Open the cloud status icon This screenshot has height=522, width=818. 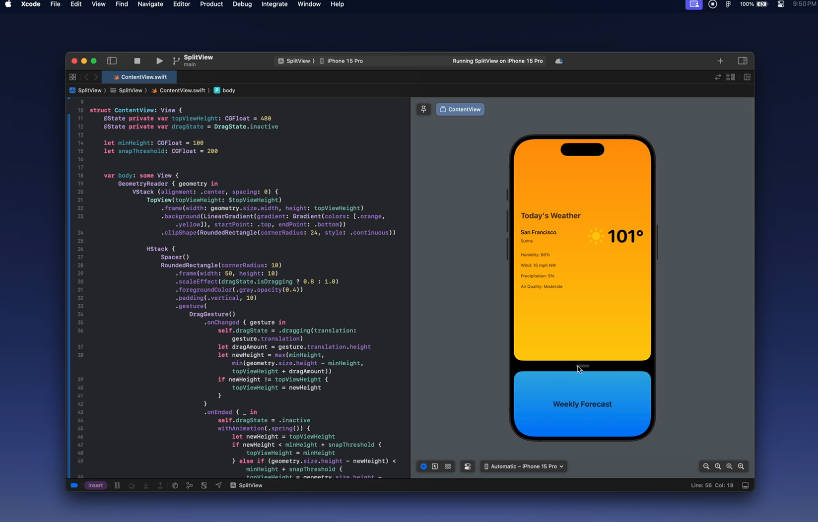[559, 61]
